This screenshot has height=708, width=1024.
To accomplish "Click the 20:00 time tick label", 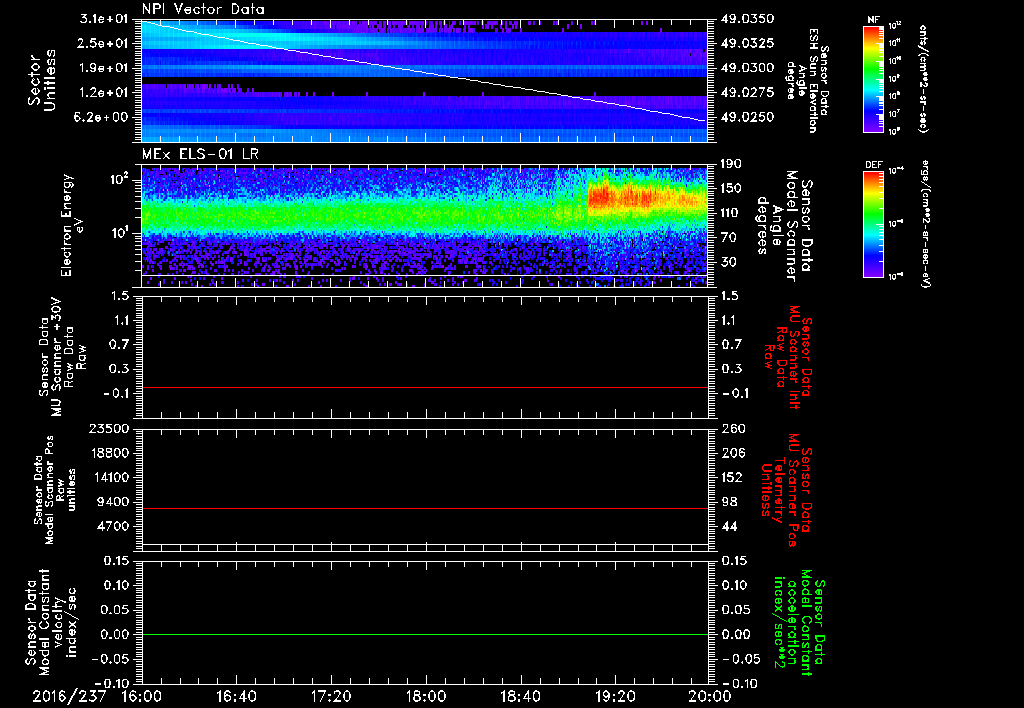I will tap(711, 696).
